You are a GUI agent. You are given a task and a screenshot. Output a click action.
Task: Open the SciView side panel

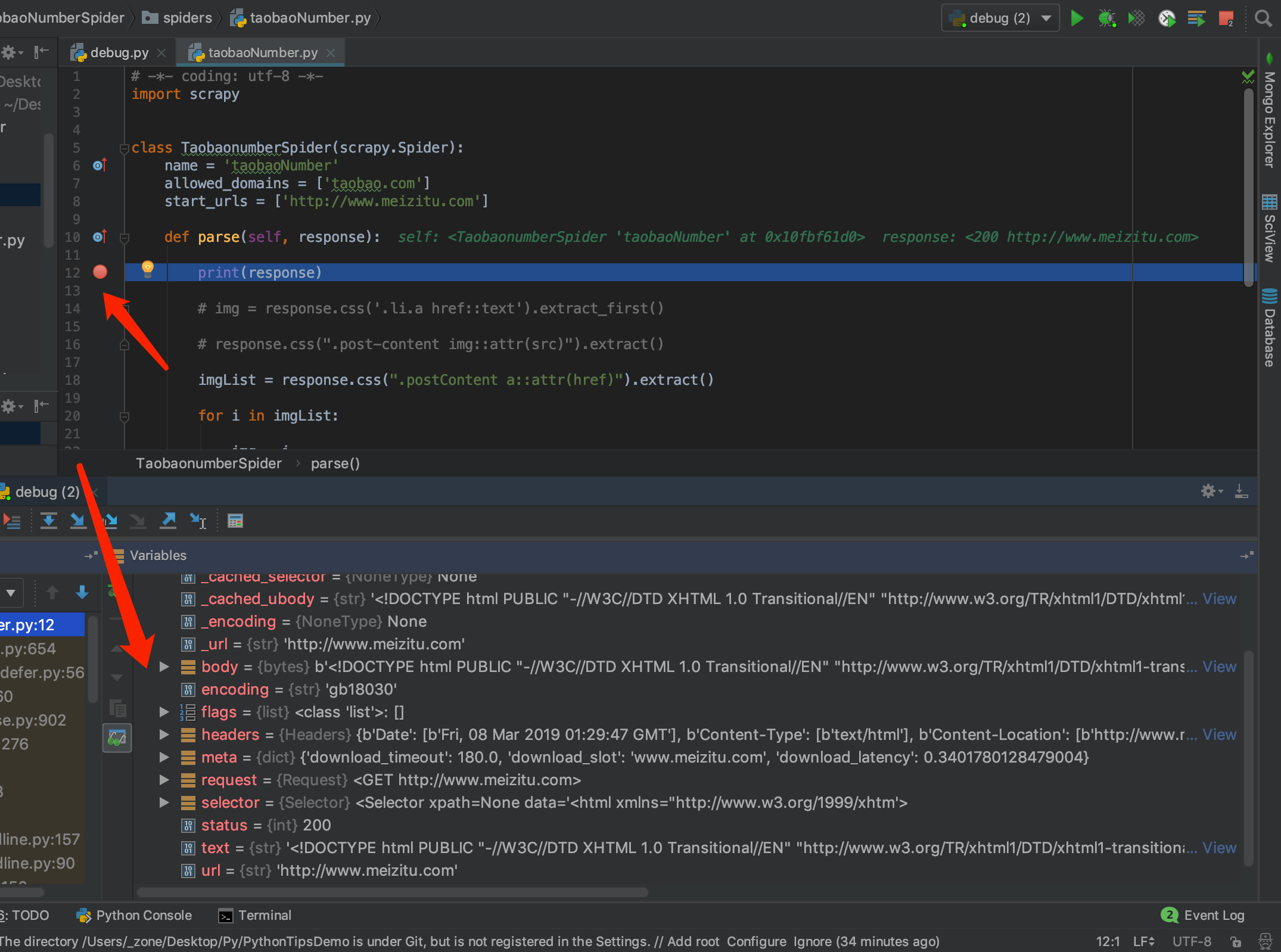click(x=1270, y=228)
